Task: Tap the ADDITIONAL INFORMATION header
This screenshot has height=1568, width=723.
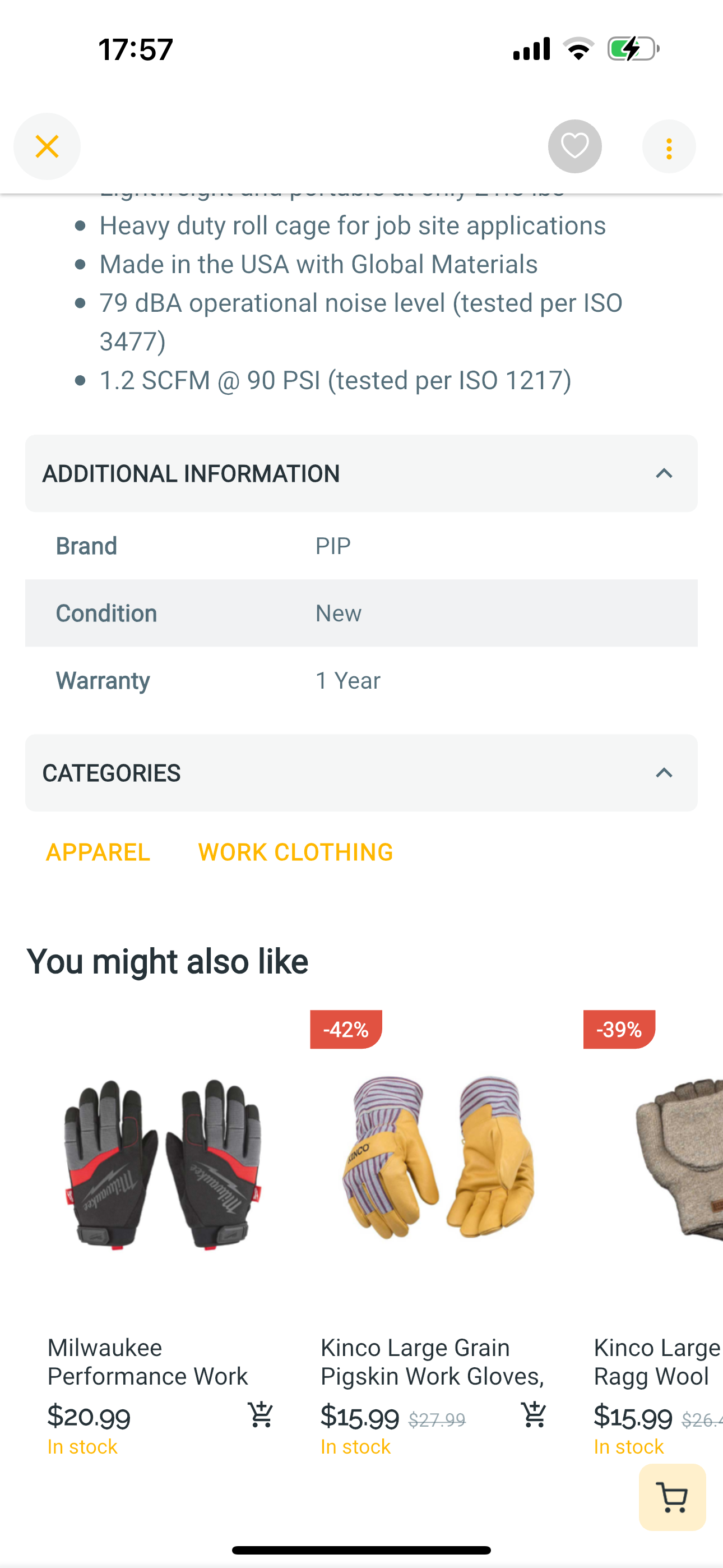Action: [x=361, y=473]
